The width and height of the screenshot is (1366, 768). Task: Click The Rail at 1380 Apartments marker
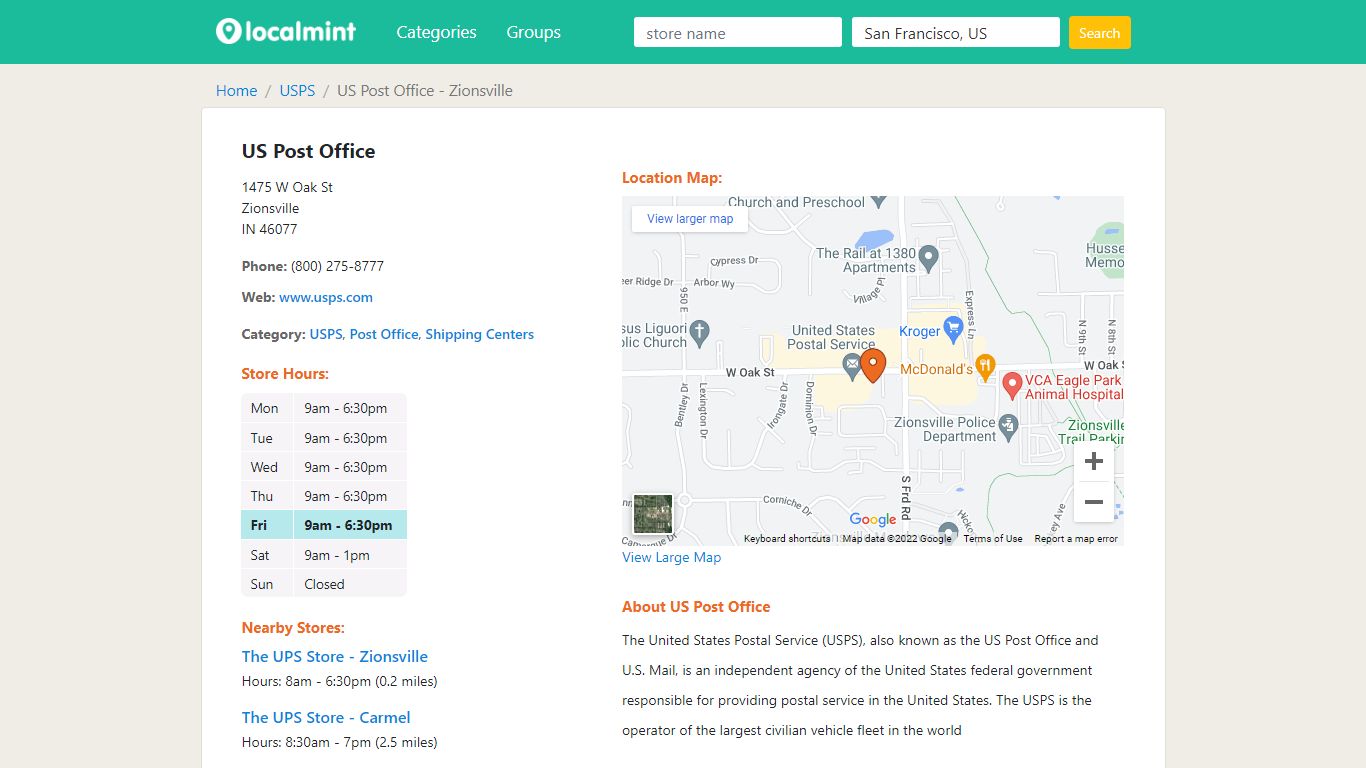[x=928, y=257]
